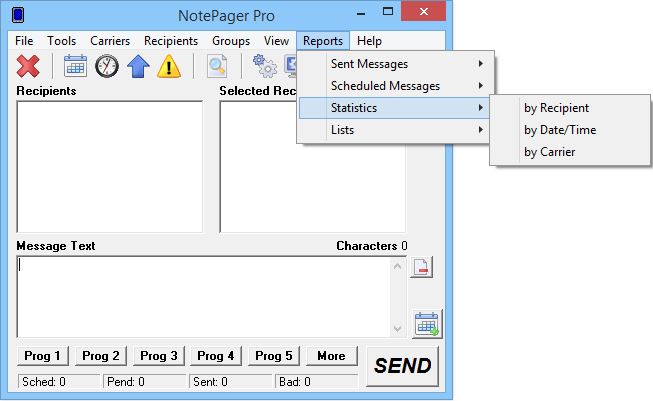Maximize the NotePager Pro window
The image size is (653, 401).
click(388, 12)
